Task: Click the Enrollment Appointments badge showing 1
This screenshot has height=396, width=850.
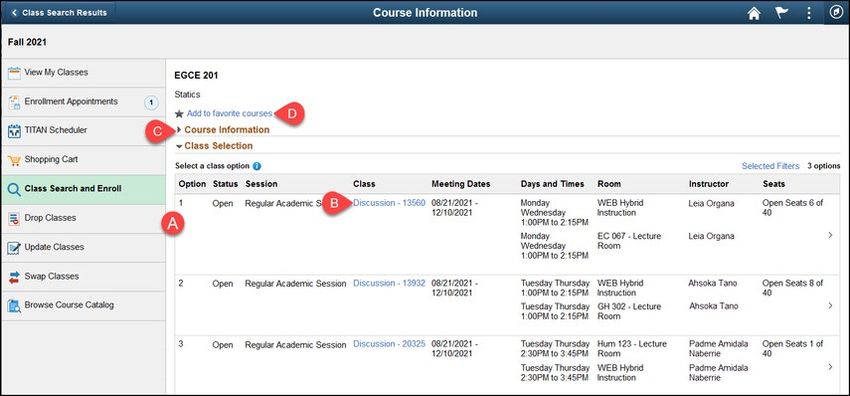Action: (151, 102)
